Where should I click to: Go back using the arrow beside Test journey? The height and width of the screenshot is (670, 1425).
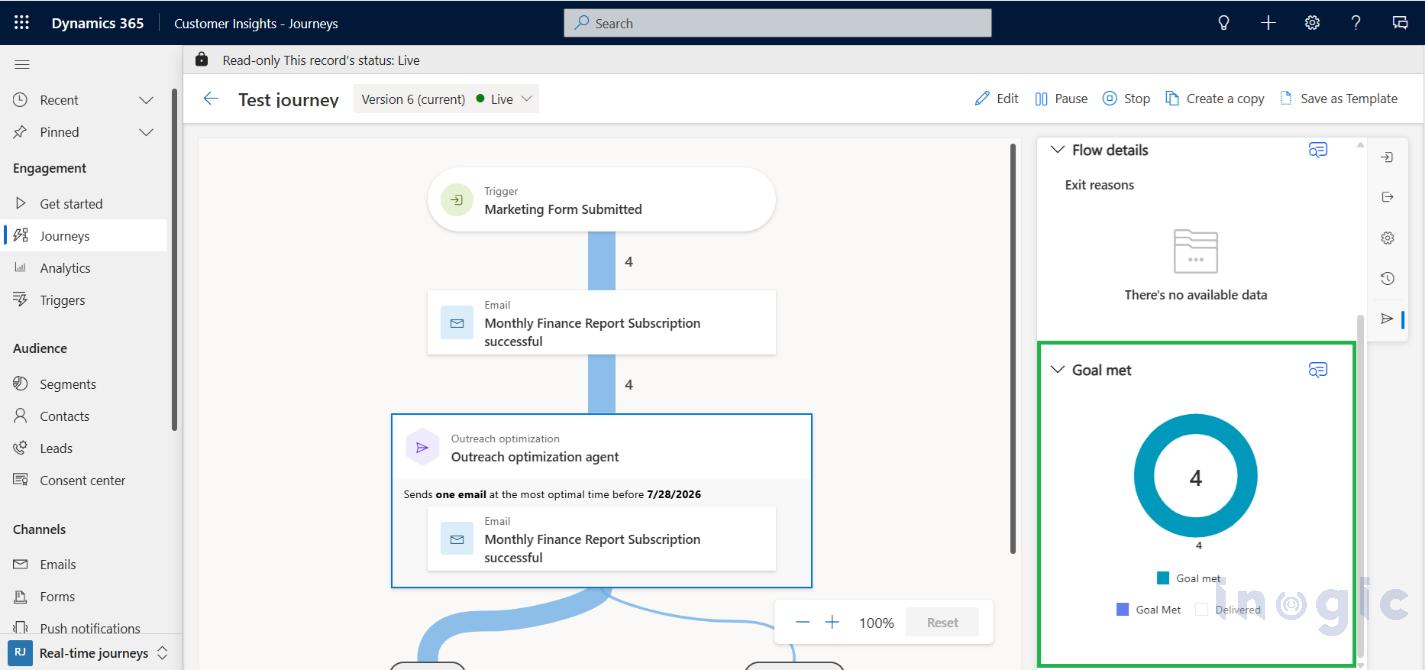click(210, 98)
